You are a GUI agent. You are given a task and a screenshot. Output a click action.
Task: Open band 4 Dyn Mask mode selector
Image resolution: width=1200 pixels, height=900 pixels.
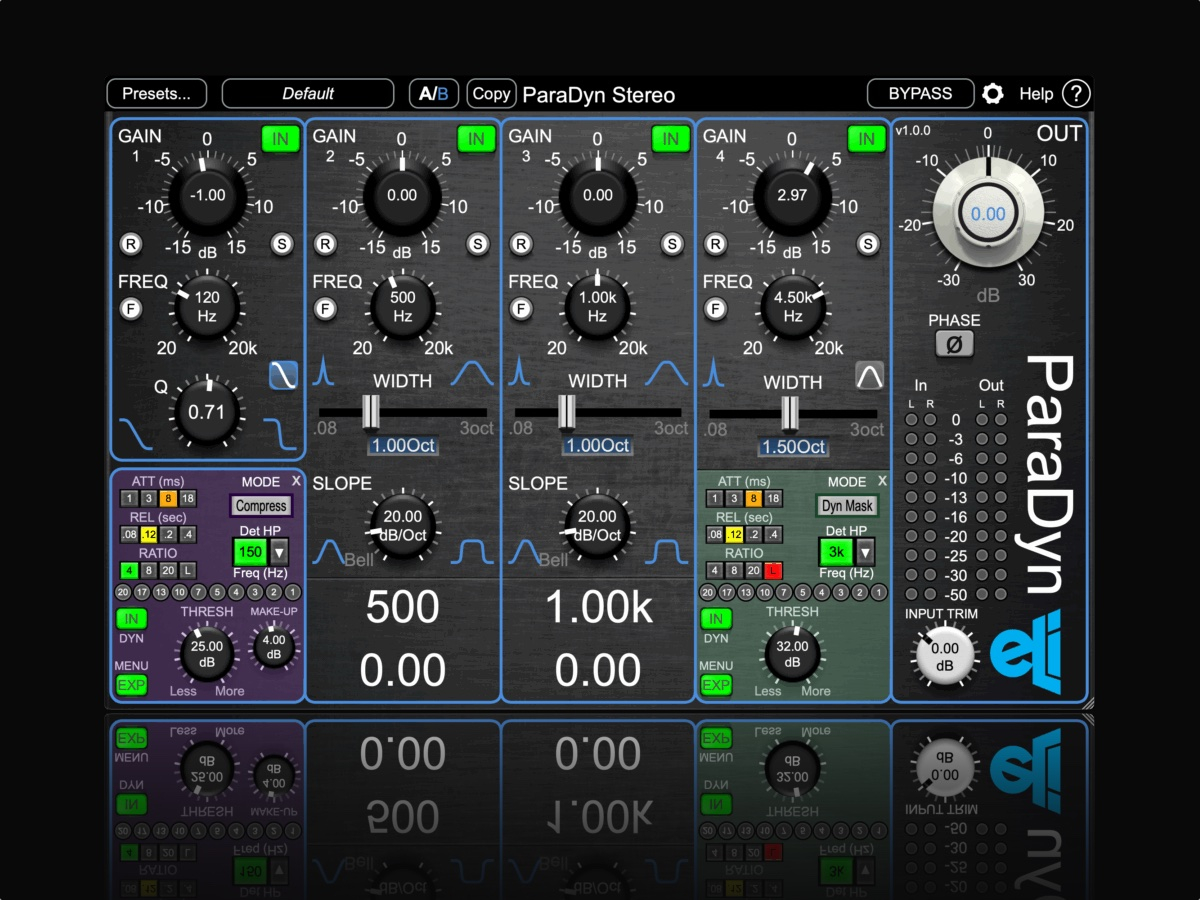(x=848, y=506)
